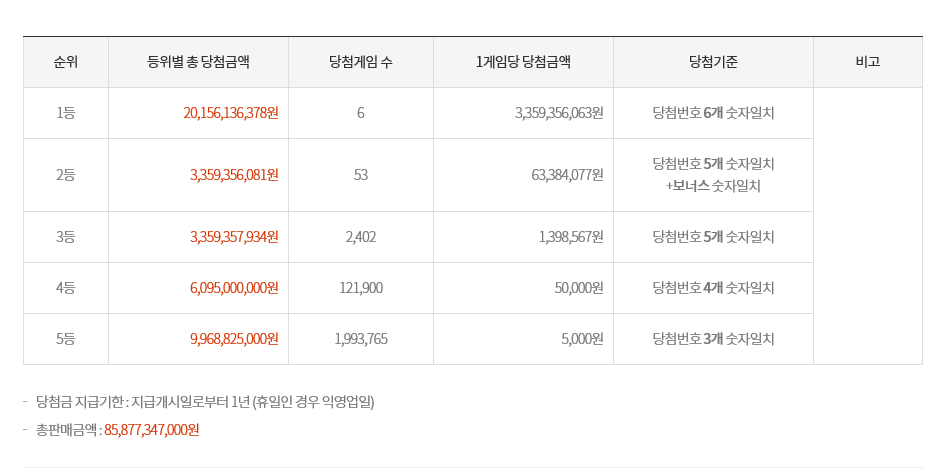This screenshot has width=952, height=468.
Task: Select the 3등 total prize 3,359,357,934원
Action: (x=234, y=237)
